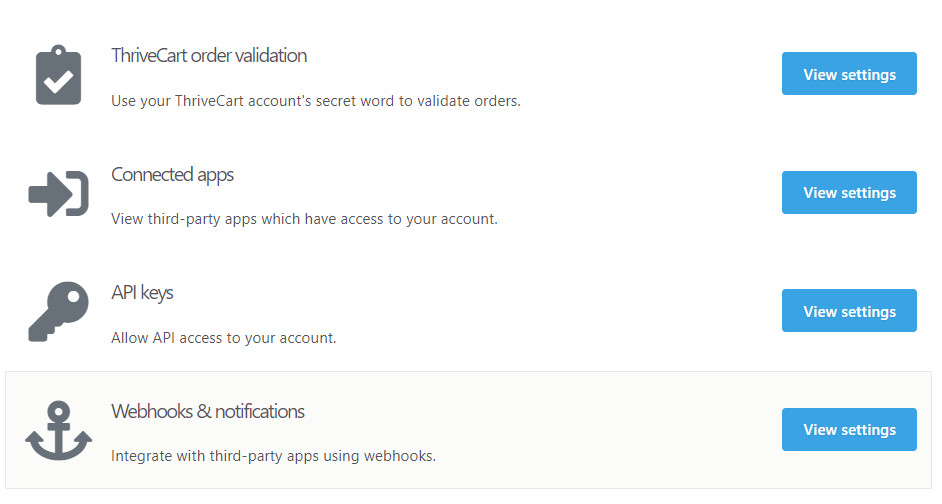Select the ThriveCart order validation heading
The image size is (942, 504).
pyautogui.click(x=209, y=55)
